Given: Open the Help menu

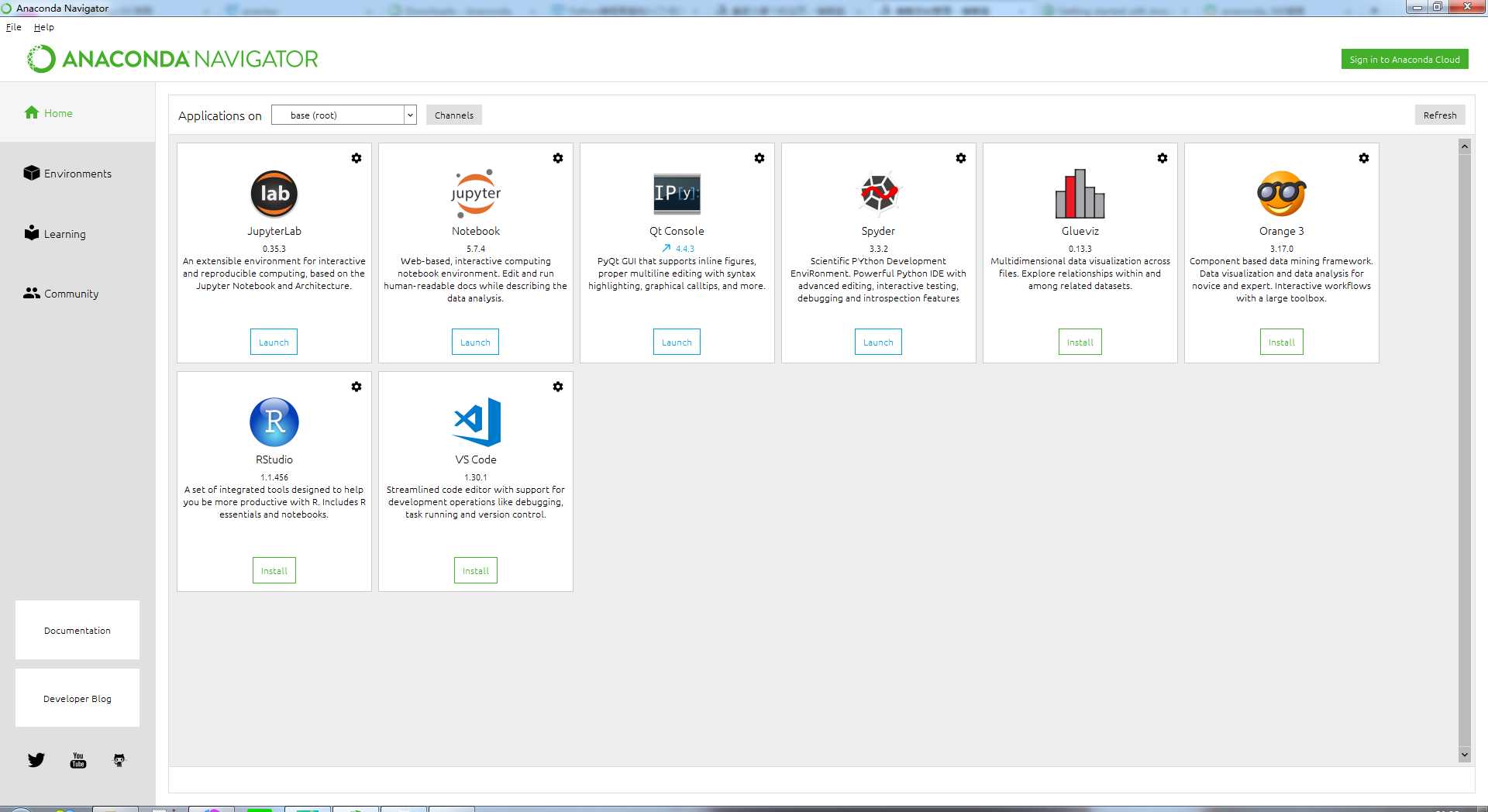Looking at the screenshot, I should (44, 27).
